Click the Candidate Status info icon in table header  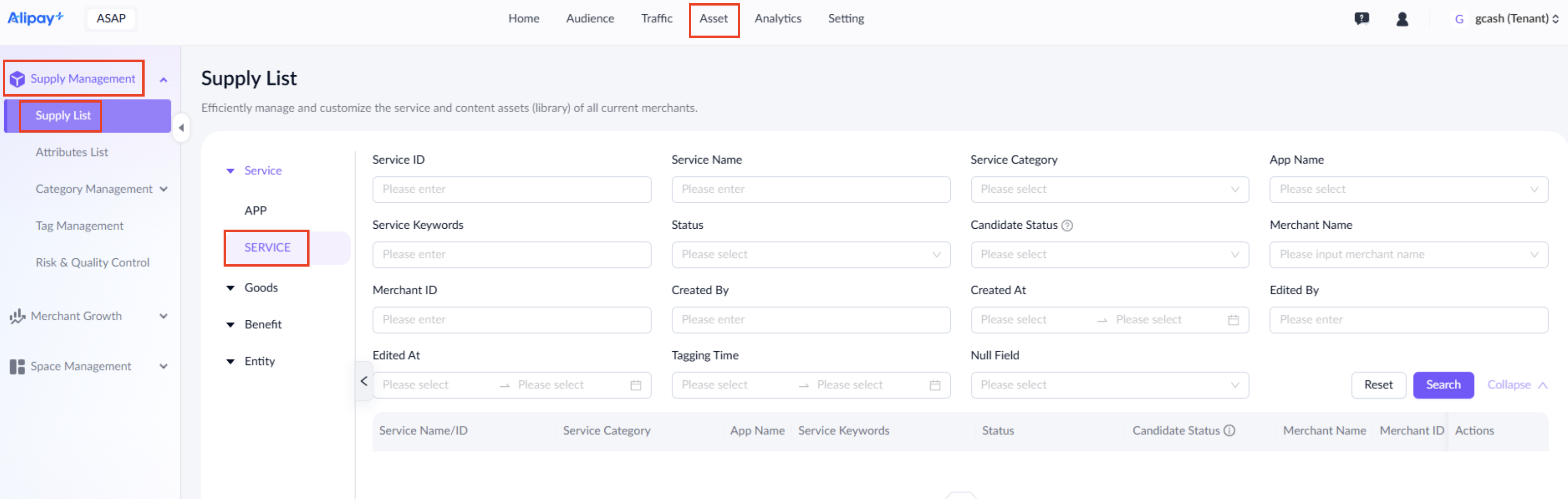(1229, 430)
